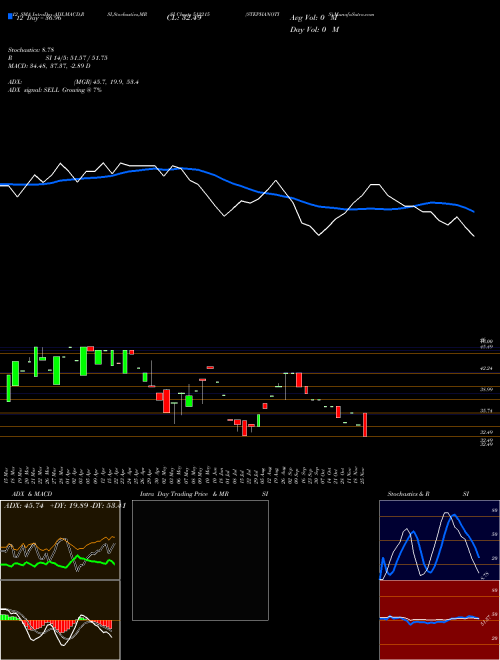
Task: Click the 'CL: 32.49' closing price label
Action: click(x=184, y=18)
